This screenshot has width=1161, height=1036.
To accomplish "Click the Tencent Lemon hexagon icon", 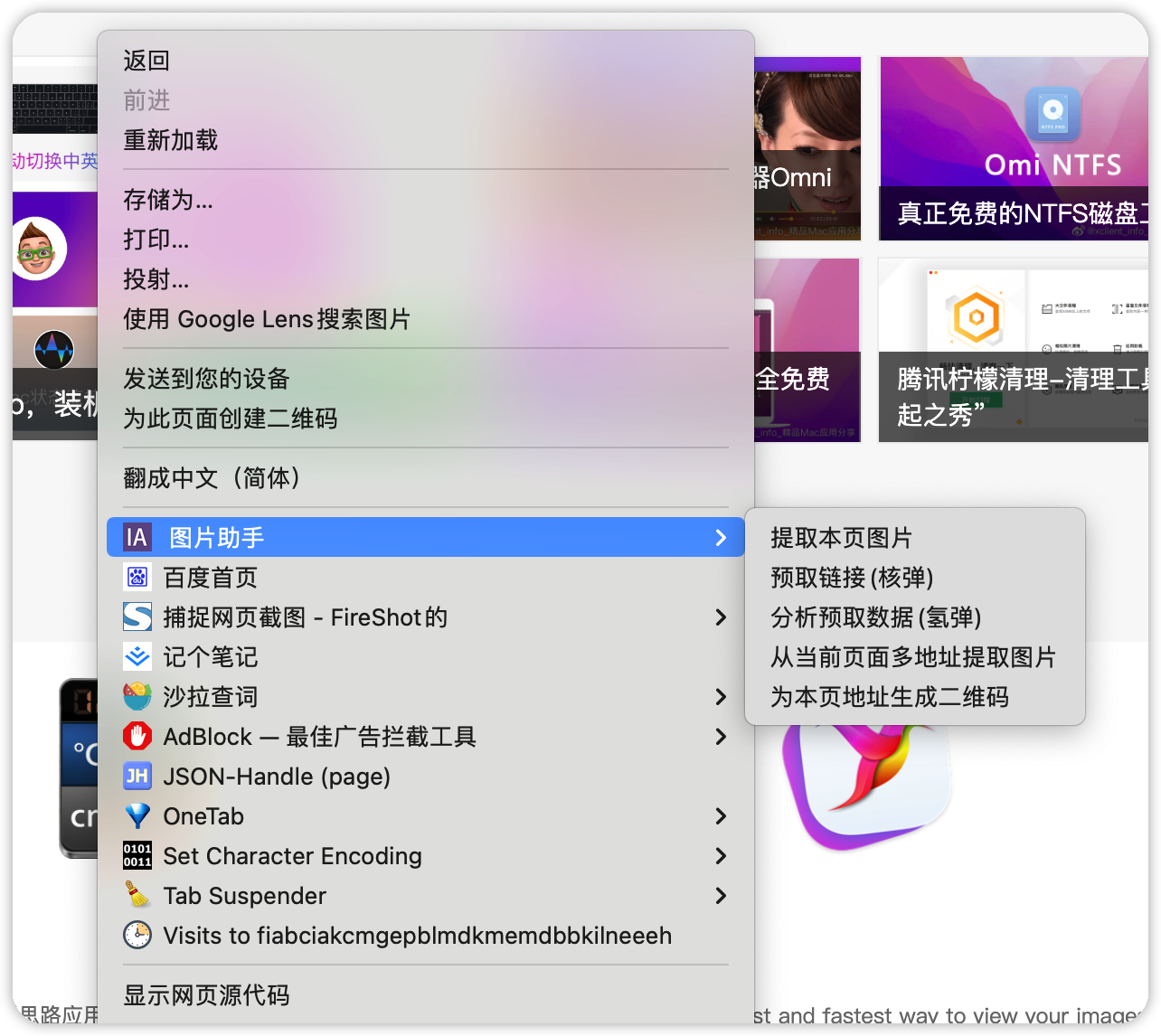I will click(x=976, y=316).
